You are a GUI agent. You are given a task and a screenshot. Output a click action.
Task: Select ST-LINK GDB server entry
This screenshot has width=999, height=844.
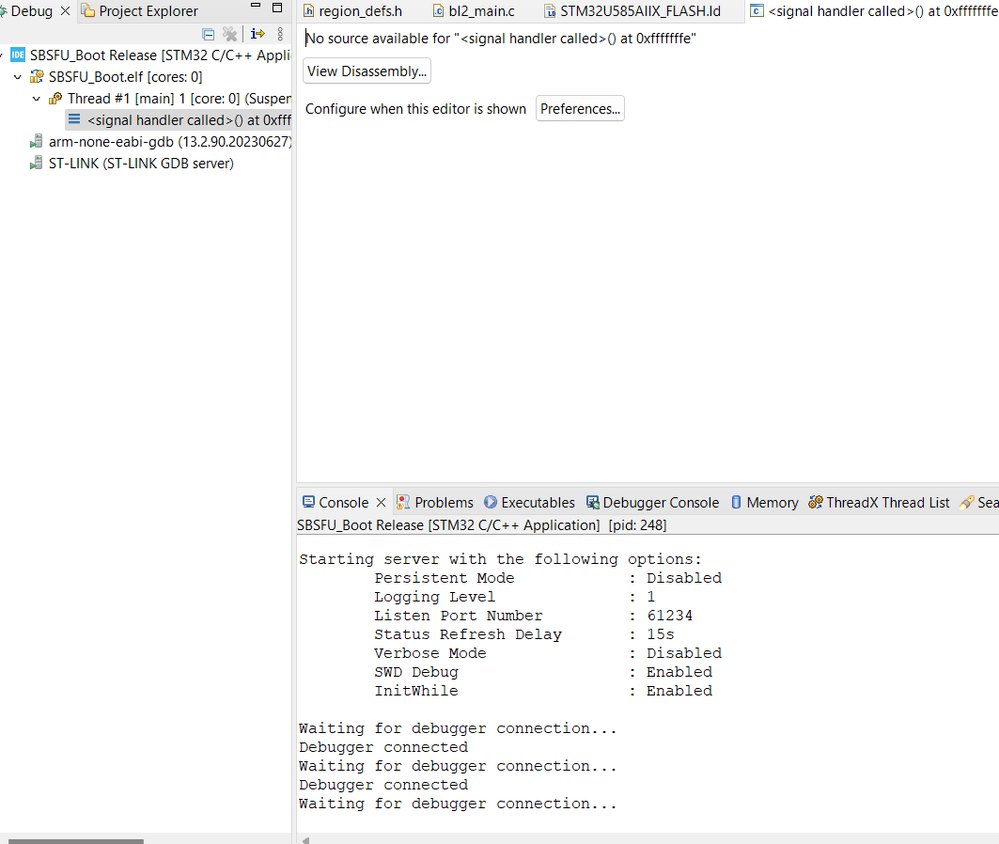(x=131, y=163)
